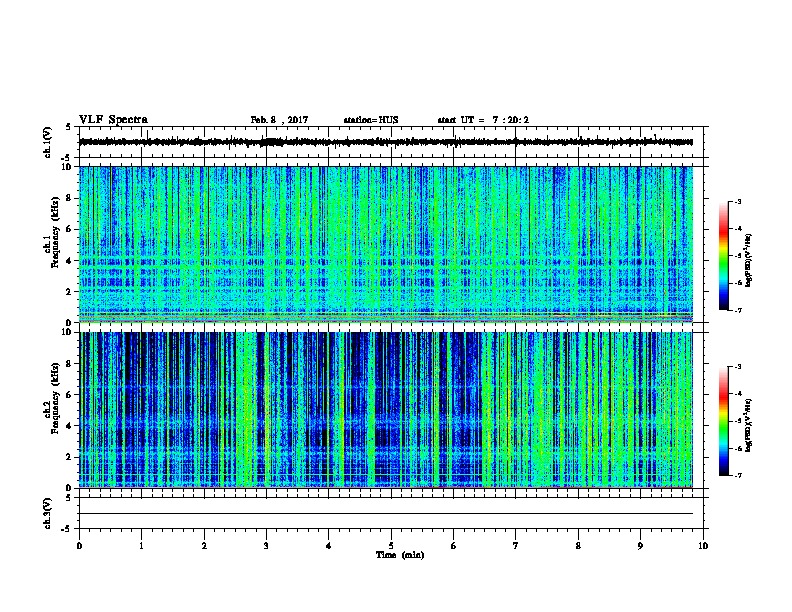792x612 pixels.
Task: Click the top "ch.1(V)" waveform axis label
Action: (48, 142)
